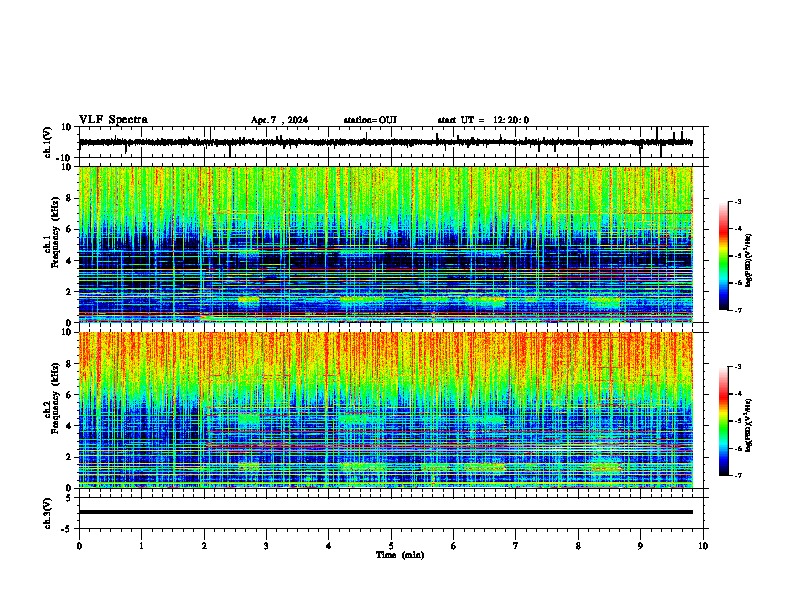Select the Time (min) axis title
This screenshot has height=612, width=792.
point(400,555)
